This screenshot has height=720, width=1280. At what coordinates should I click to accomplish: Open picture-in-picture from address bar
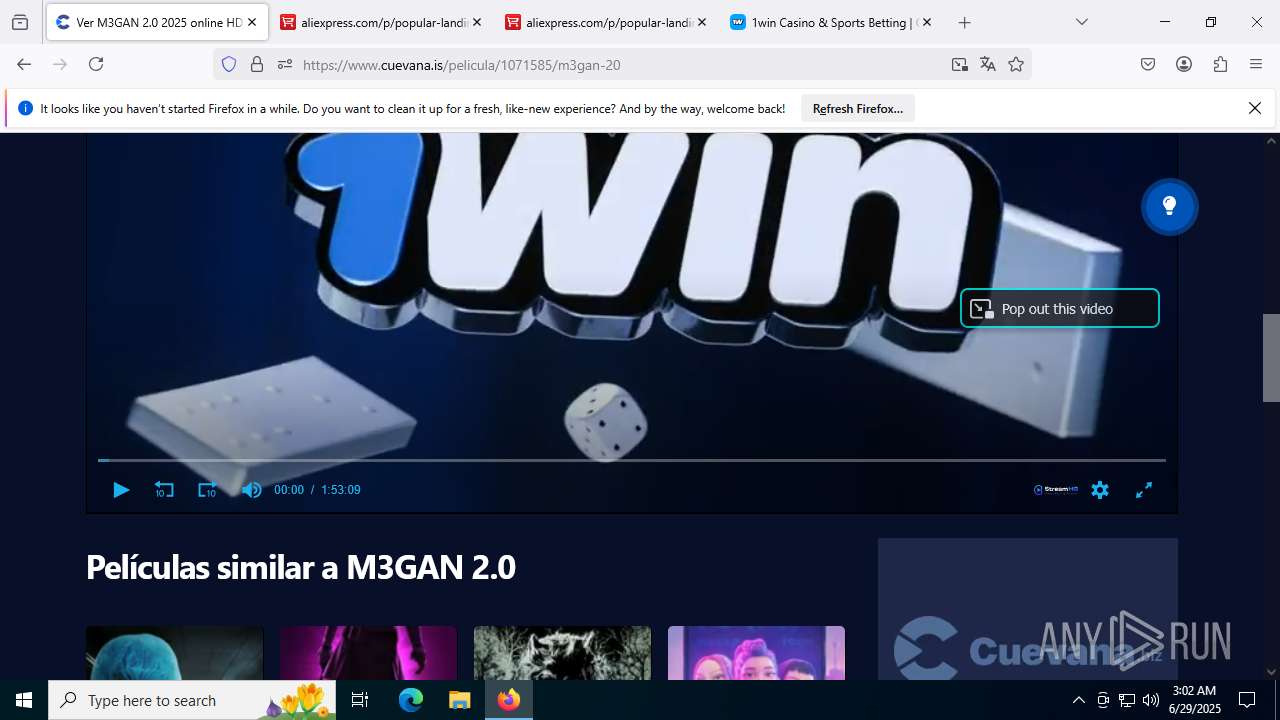pos(960,64)
